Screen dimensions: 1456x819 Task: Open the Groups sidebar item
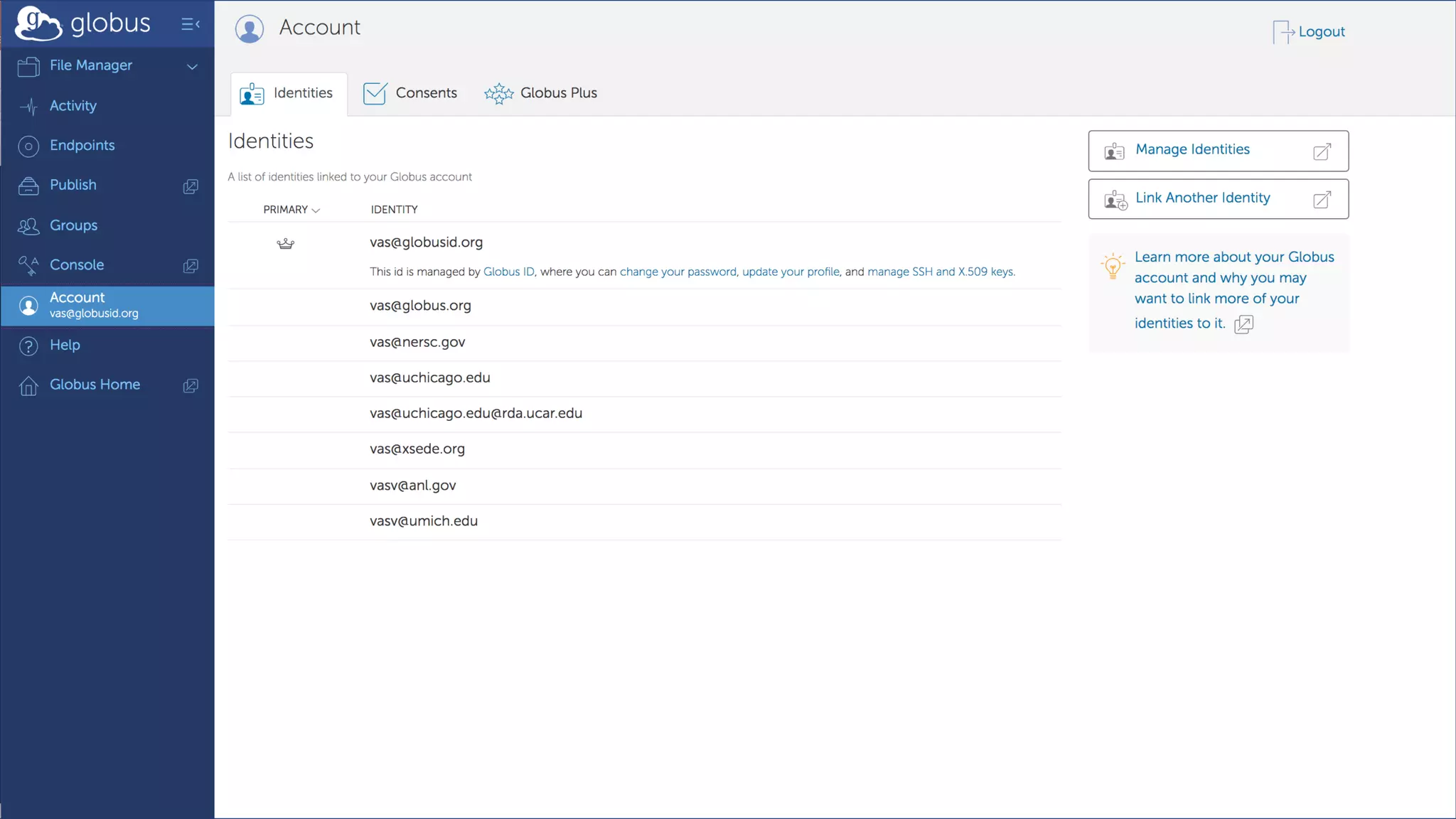tap(73, 225)
